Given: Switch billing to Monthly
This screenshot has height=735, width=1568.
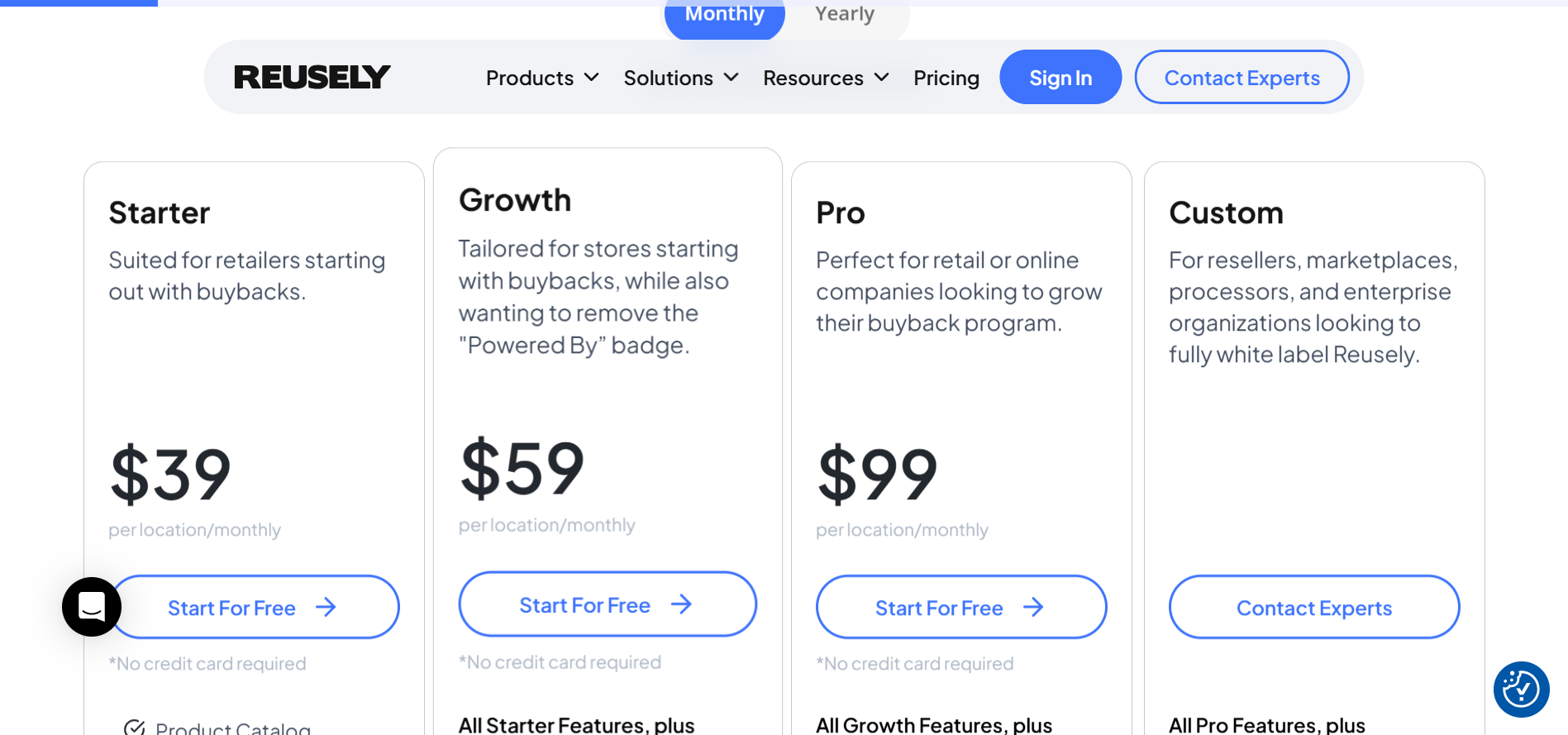Looking at the screenshot, I should [x=724, y=15].
